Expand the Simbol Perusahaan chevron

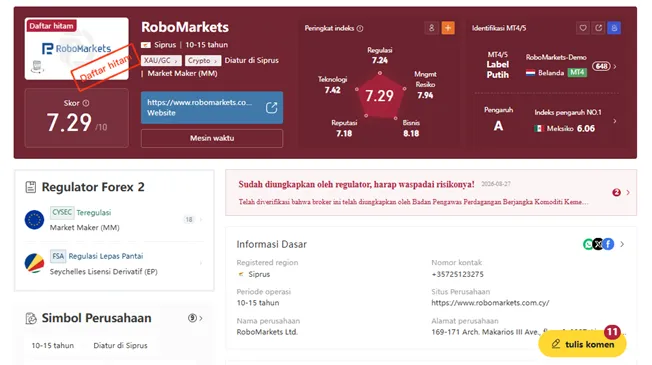(201, 318)
